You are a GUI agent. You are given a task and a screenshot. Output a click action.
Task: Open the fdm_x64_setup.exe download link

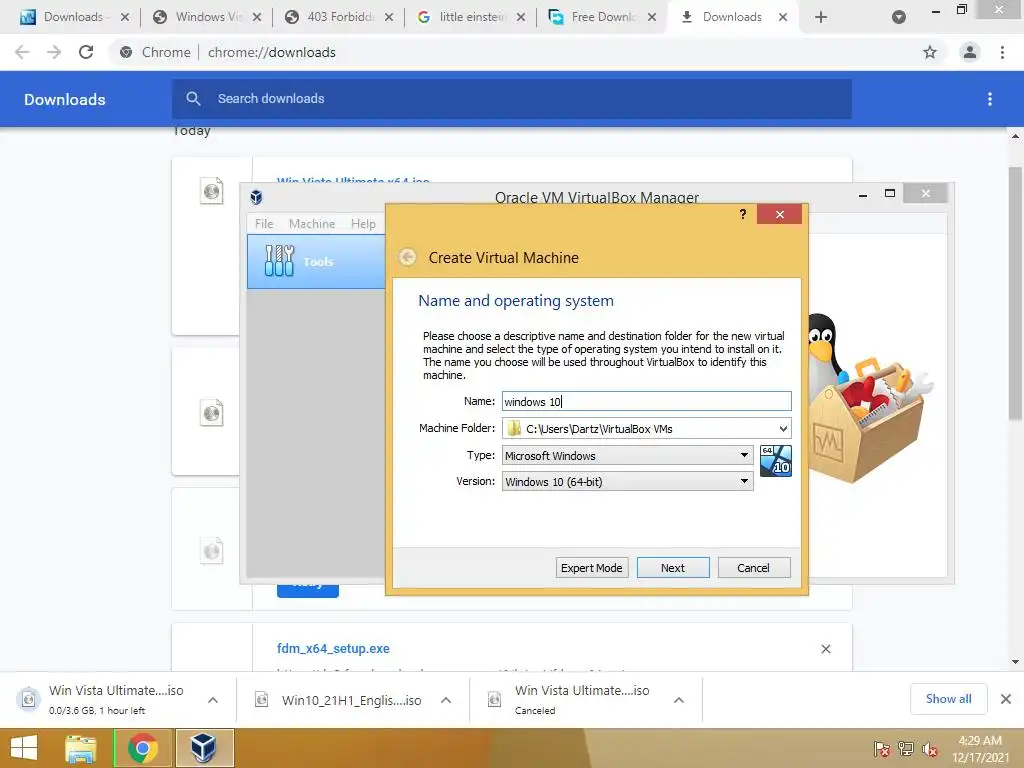(x=333, y=648)
